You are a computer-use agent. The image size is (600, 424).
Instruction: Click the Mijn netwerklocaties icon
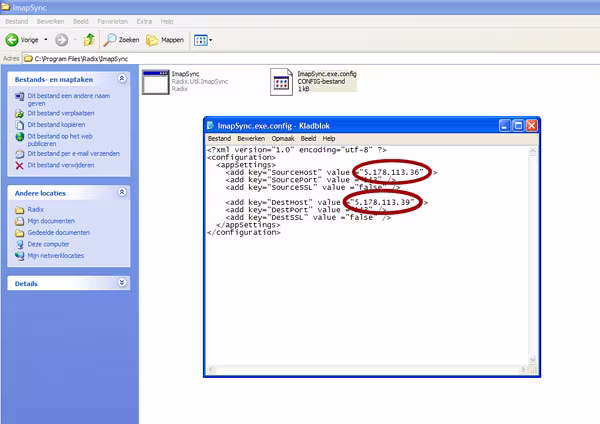click(20, 256)
